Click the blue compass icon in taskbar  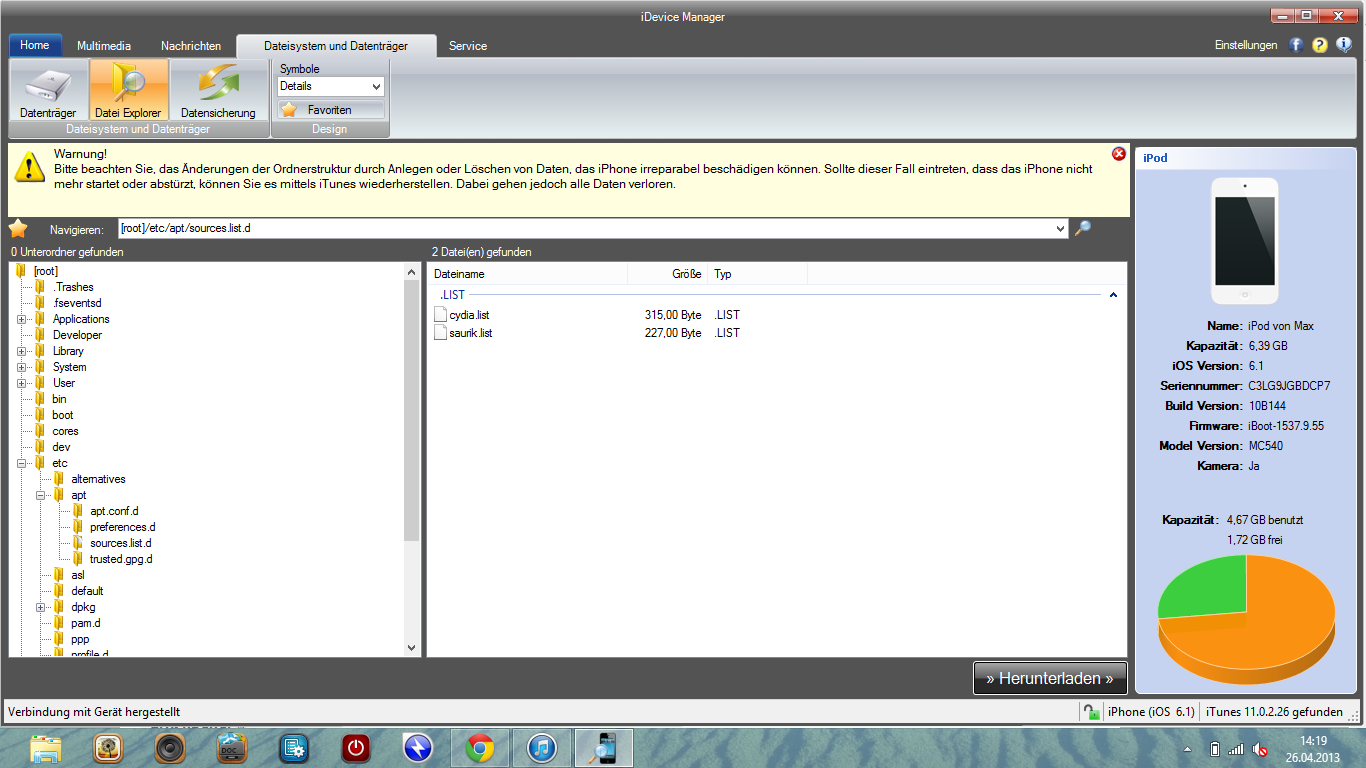(418, 748)
